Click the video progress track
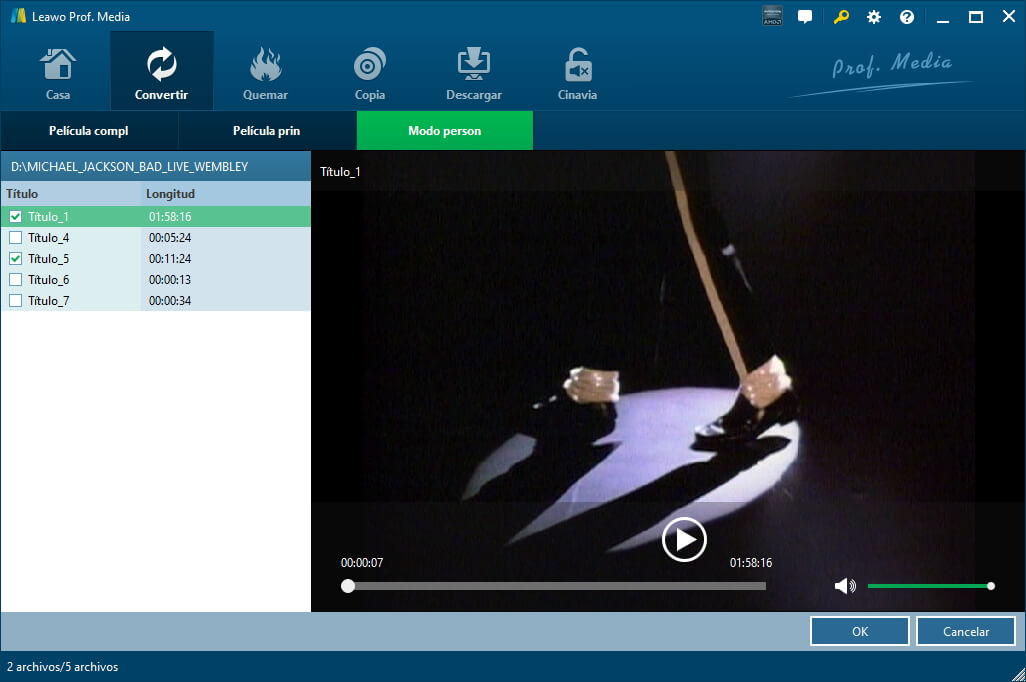The height and width of the screenshot is (682, 1026). pyautogui.click(x=554, y=586)
